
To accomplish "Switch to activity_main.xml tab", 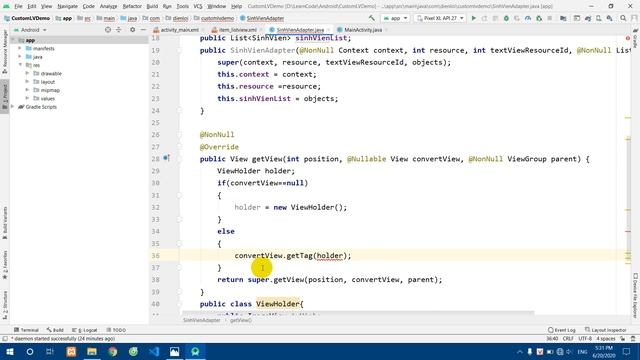I will click(180, 30).
